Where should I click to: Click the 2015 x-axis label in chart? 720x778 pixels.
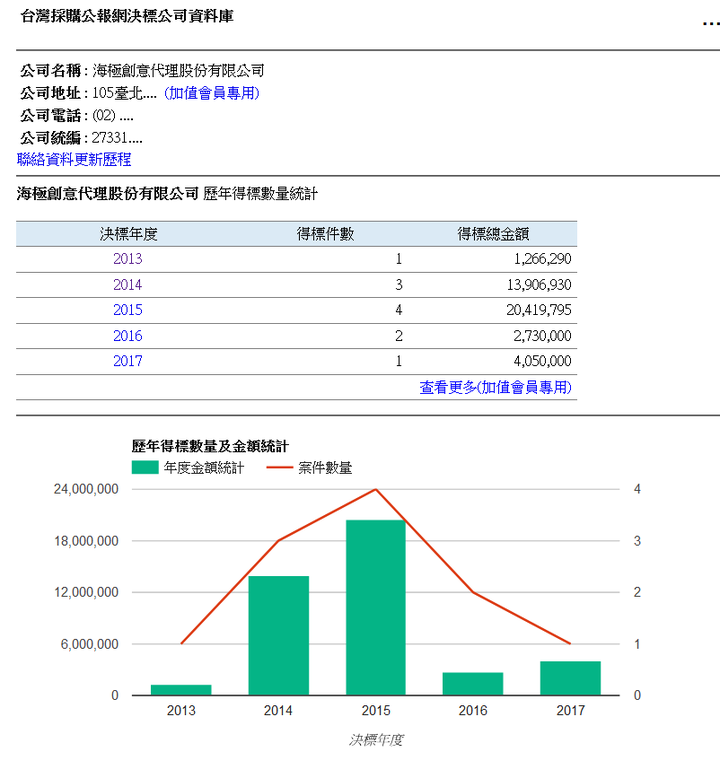[x=376, y=711]
